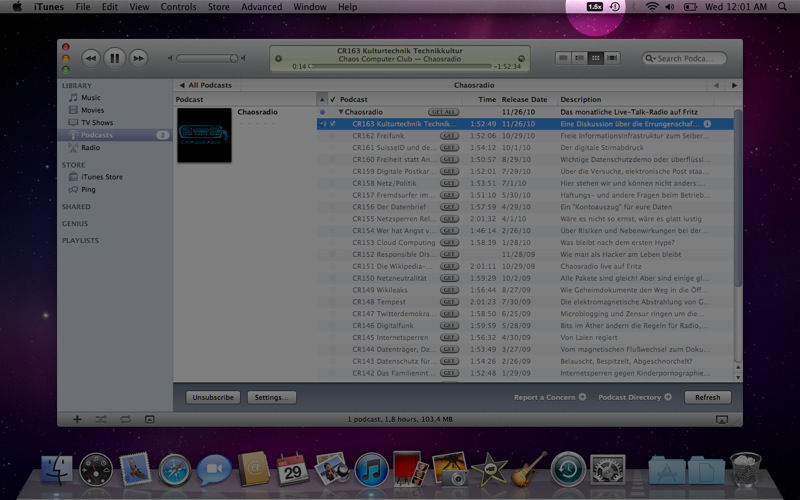Image resolution: width=800 pixels, height=500 pixels.
Task: Toggle the checkmark column header
Action: pos(333,99)
